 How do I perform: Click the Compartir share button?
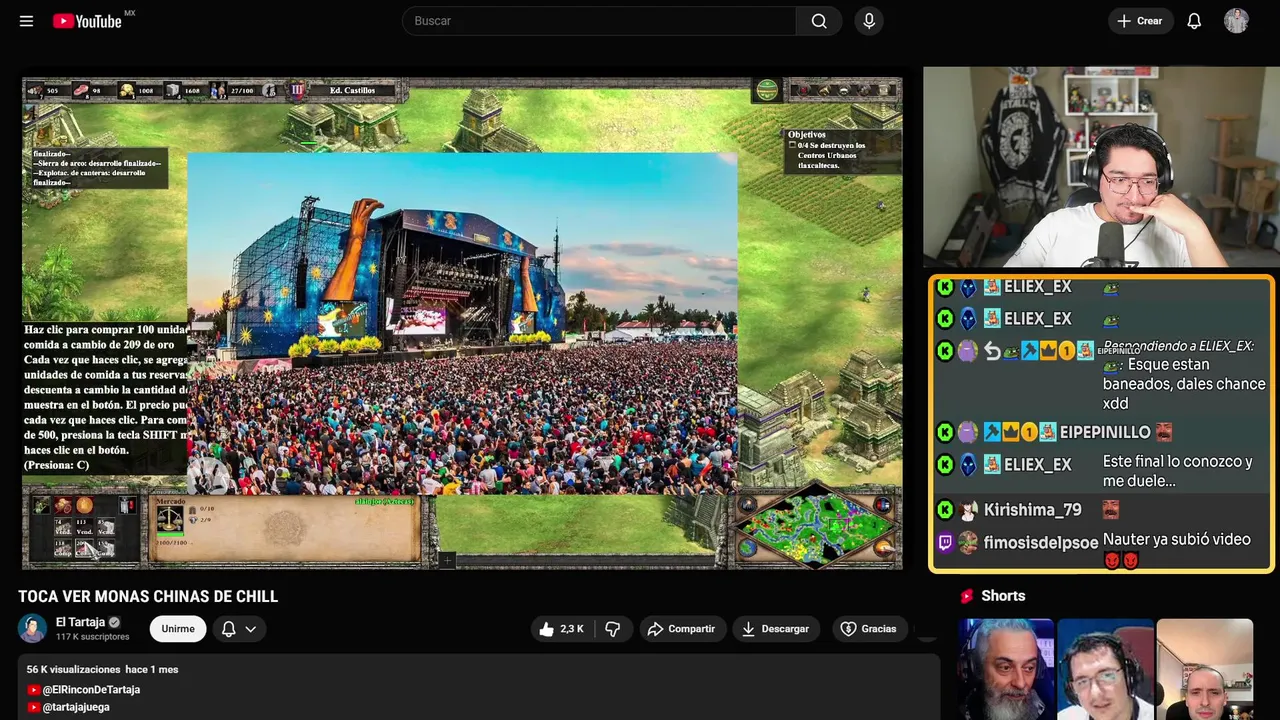pos(681,629)
